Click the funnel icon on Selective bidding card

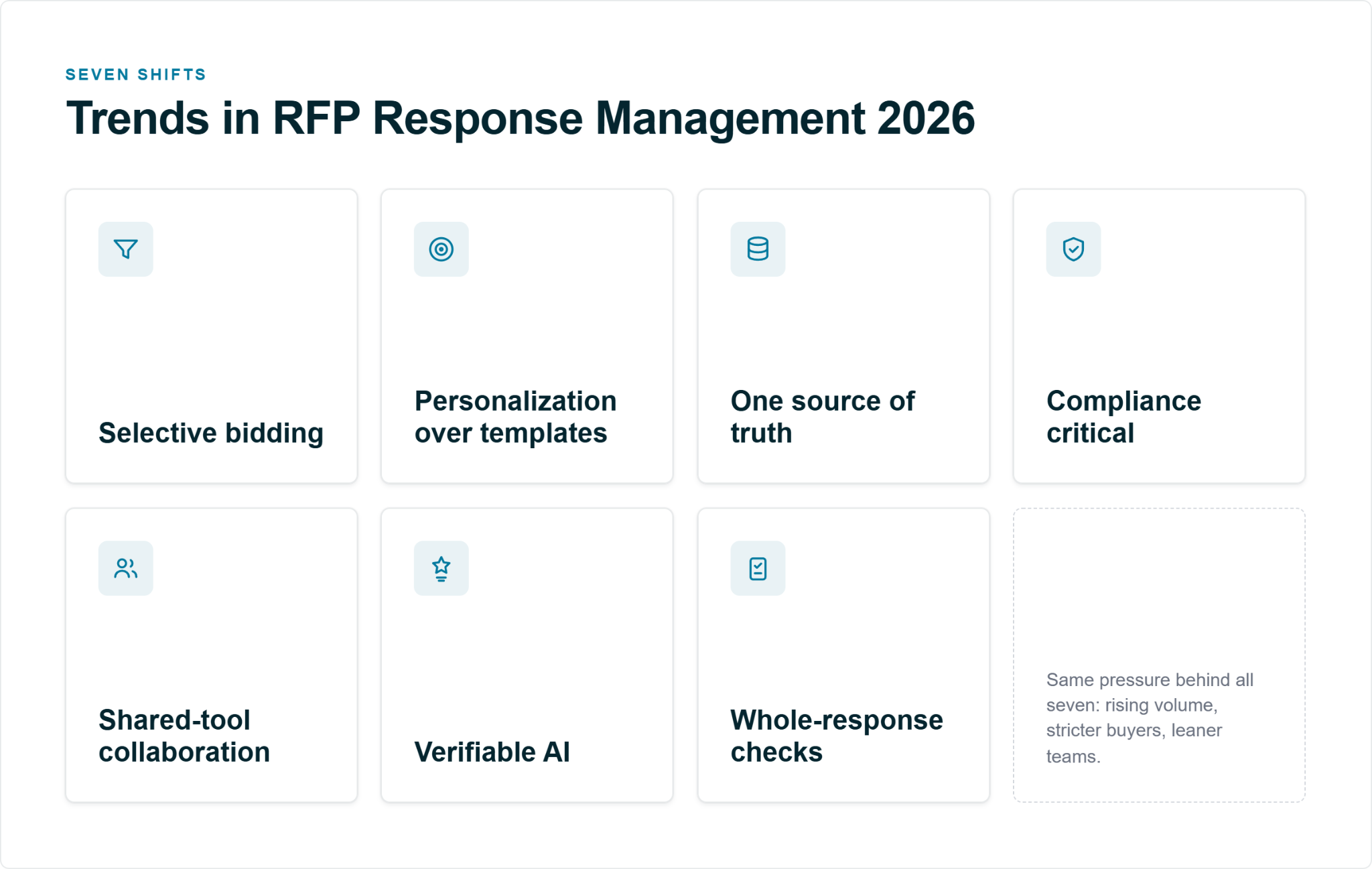(x=126, y=249)
